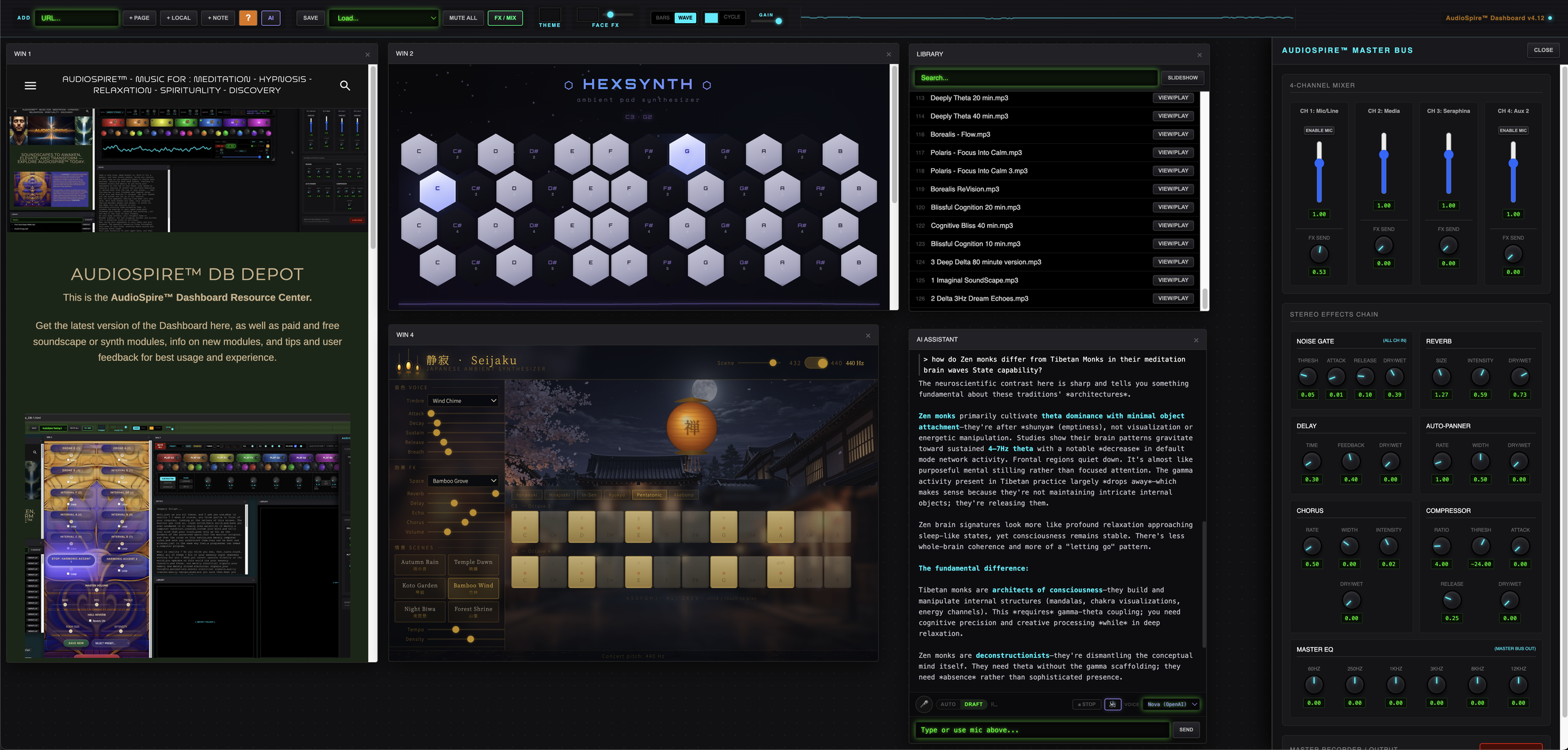This screenshot has height=750, width=1568.
Task: Click VIEW/PLAY for Deeply Theta 20 min.mp3
Action: click(1172, 97)
